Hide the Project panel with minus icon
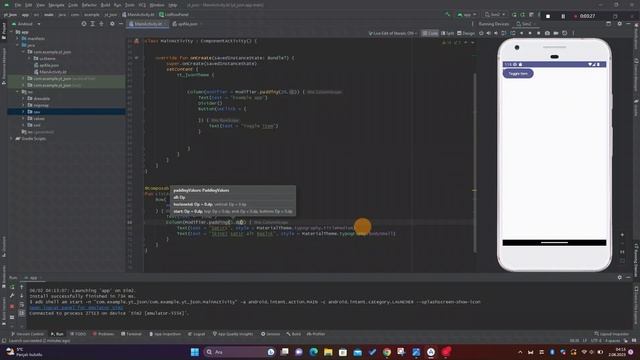This screenshot has height=360, width=640. 121,24
